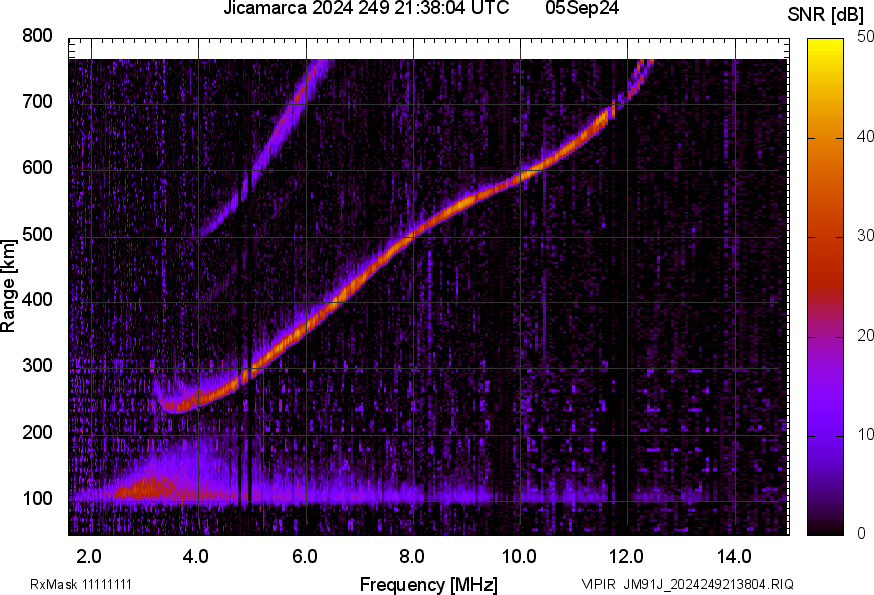Screen dimensions: 874x595
Task: Click the title text 'Jicamarca 2024 249 21:38:04 UTC'
Action: 366,8
